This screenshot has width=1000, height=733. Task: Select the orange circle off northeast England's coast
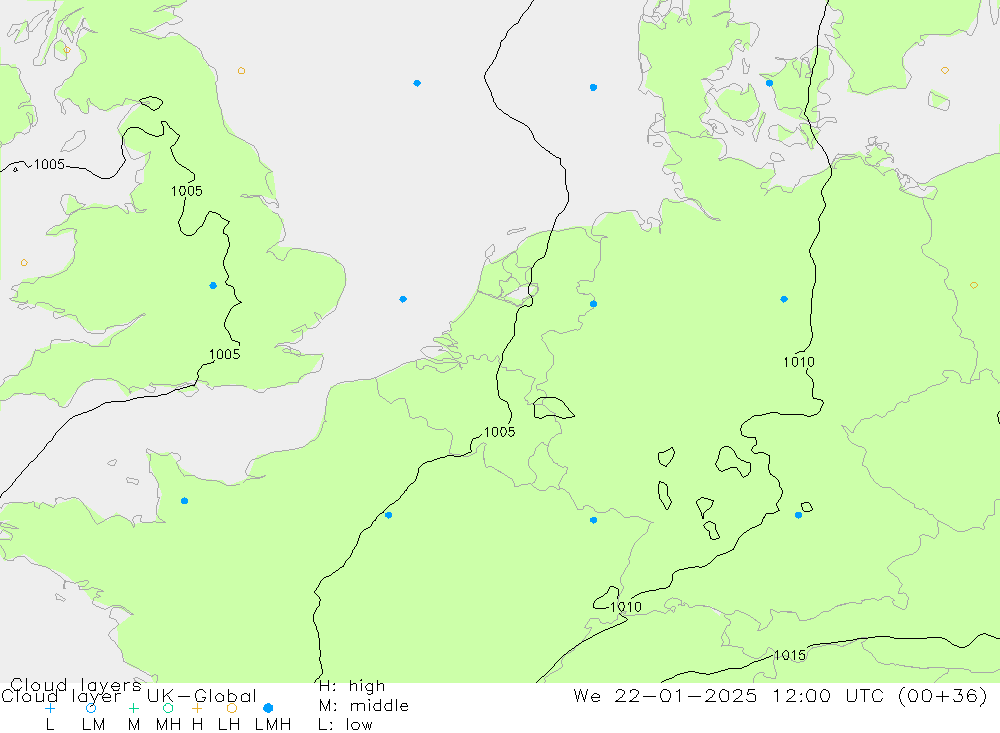click(x=241, y=71)
